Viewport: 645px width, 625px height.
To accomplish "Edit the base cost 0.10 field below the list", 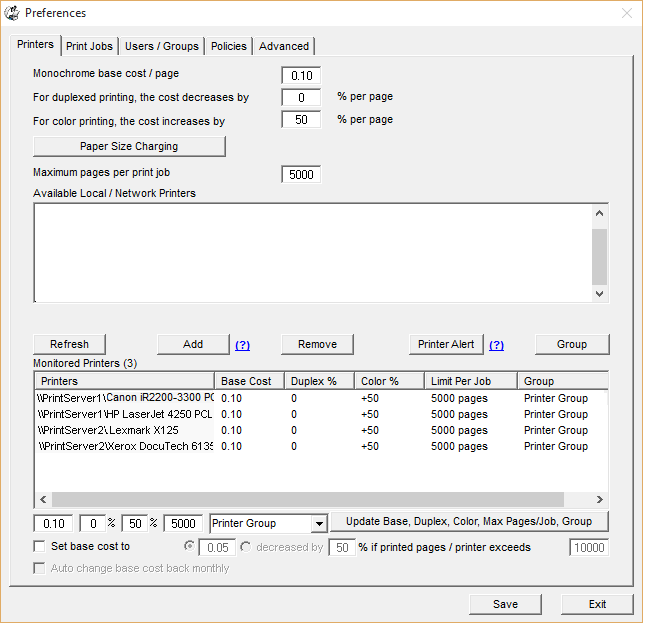I will tap(53, 524).
